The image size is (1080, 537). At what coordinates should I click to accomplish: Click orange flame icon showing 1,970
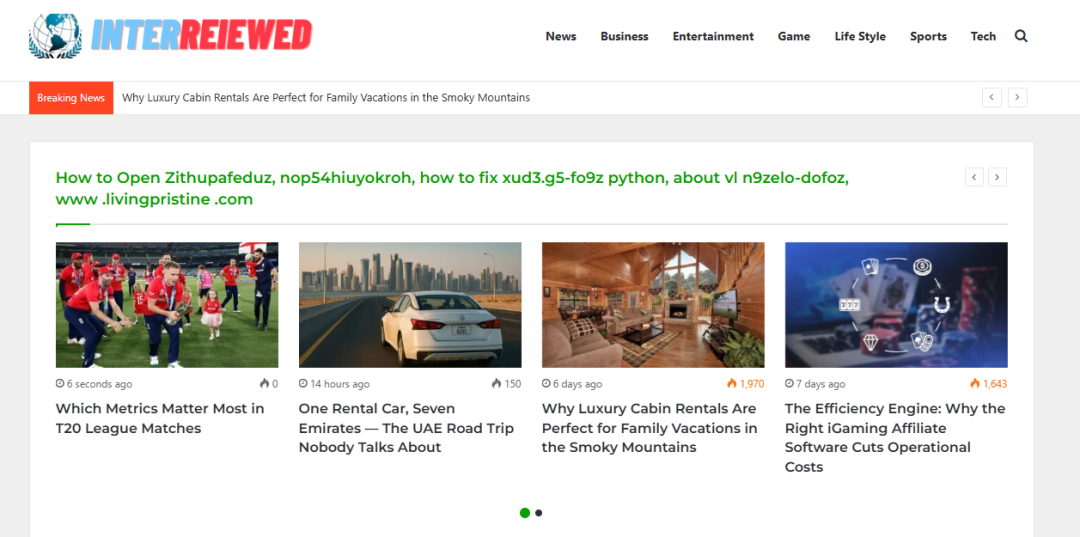[731, 384]
